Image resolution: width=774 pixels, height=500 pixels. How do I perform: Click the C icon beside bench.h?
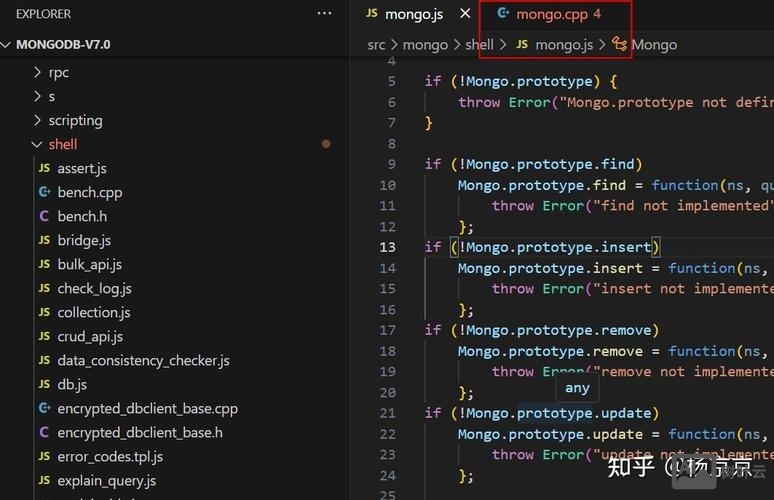(44, 216)
